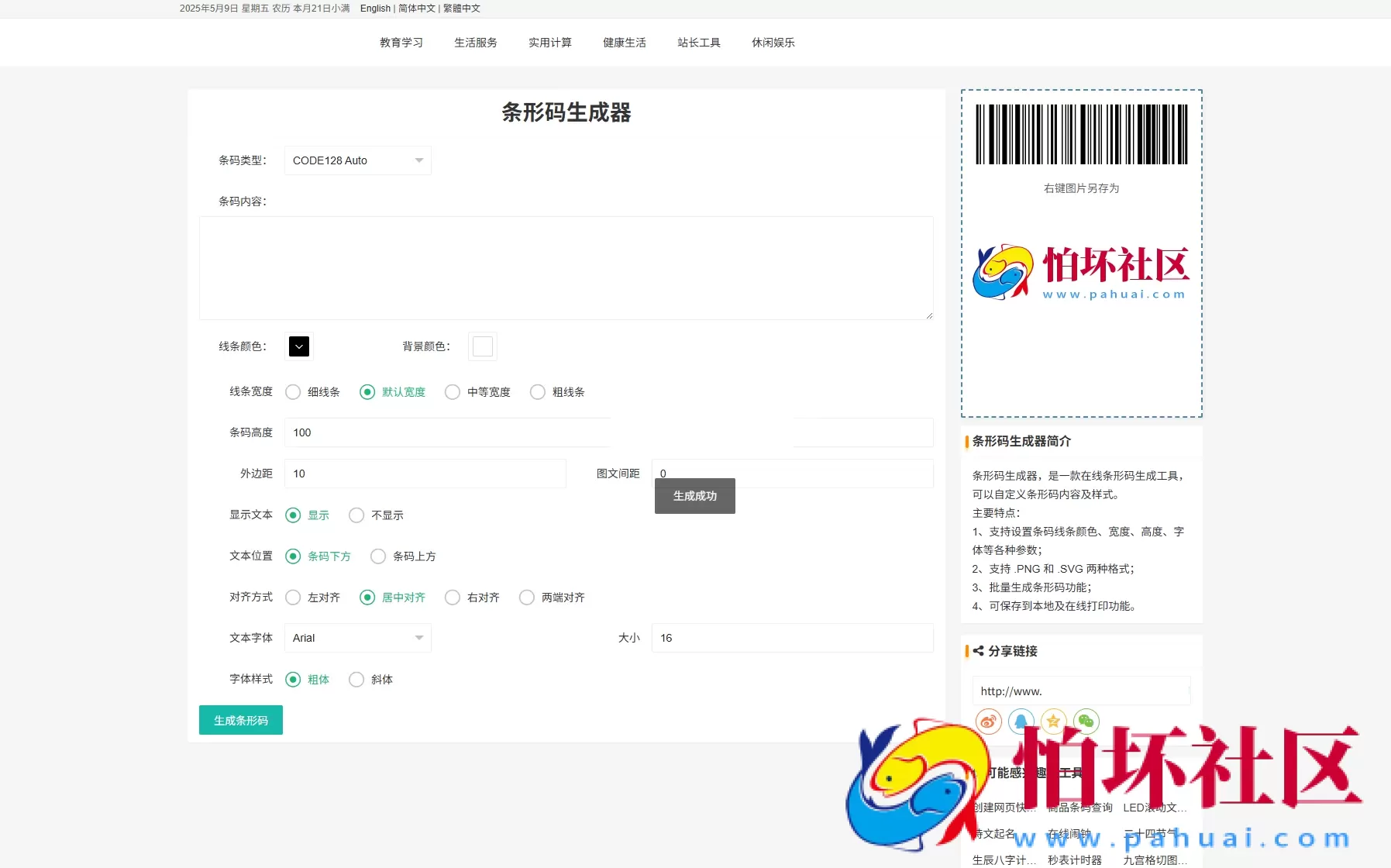Share via the Weibo icon
The height and width of the screenshot is (868, 1391).
pos(987,721)
